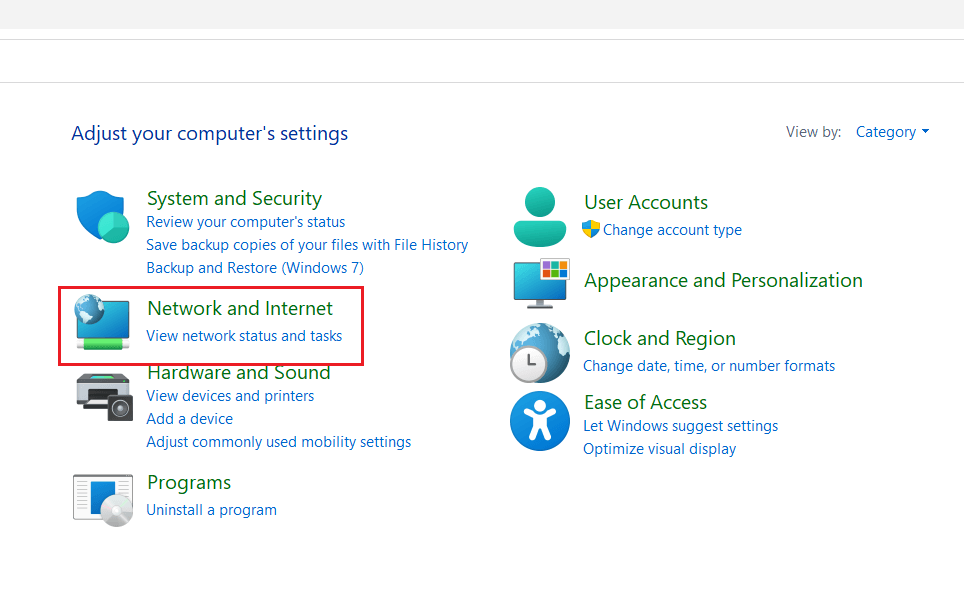Open Adjust commonly used mobility settings
Viewport: 964px width, 596px height.
278,441
